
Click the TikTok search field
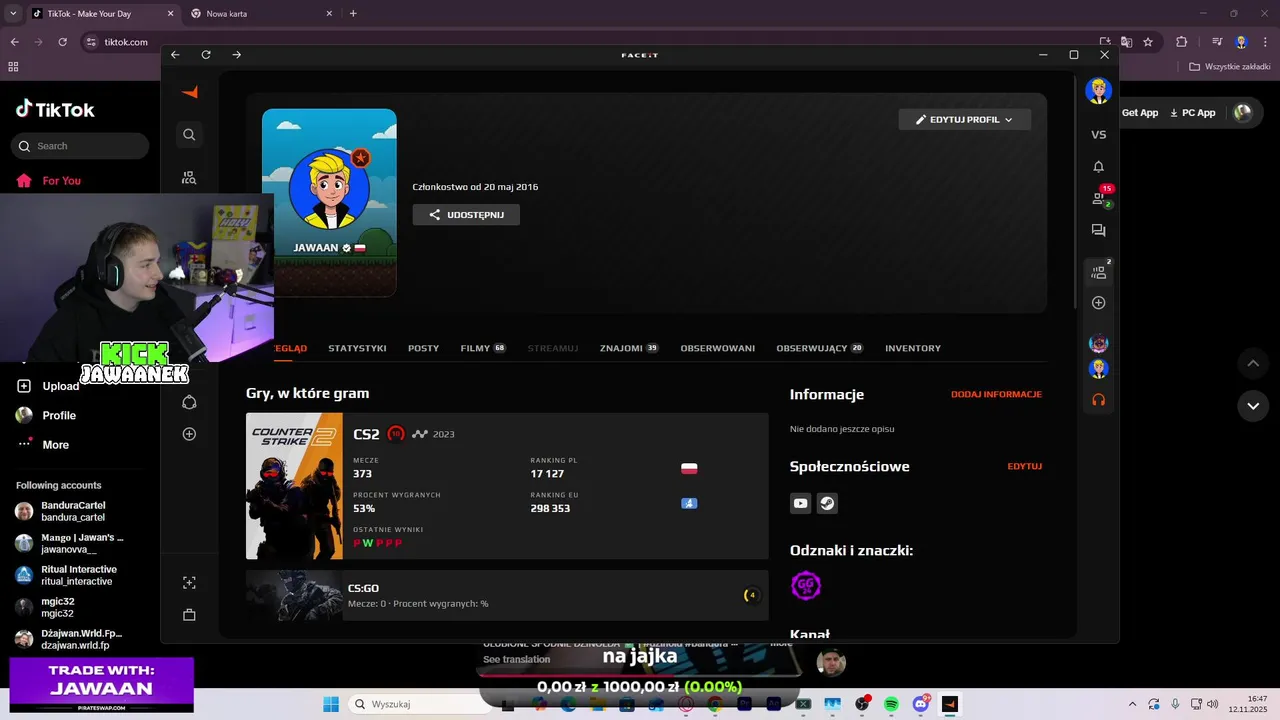coord(80,146)
